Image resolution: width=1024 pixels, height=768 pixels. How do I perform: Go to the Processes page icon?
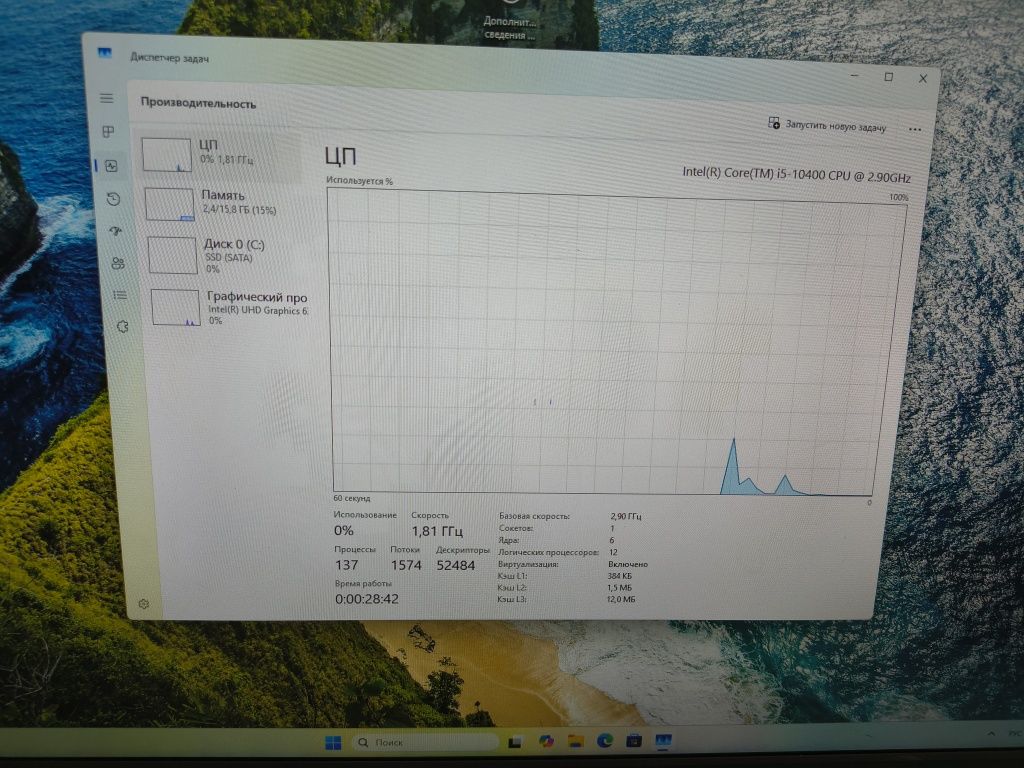108,131
